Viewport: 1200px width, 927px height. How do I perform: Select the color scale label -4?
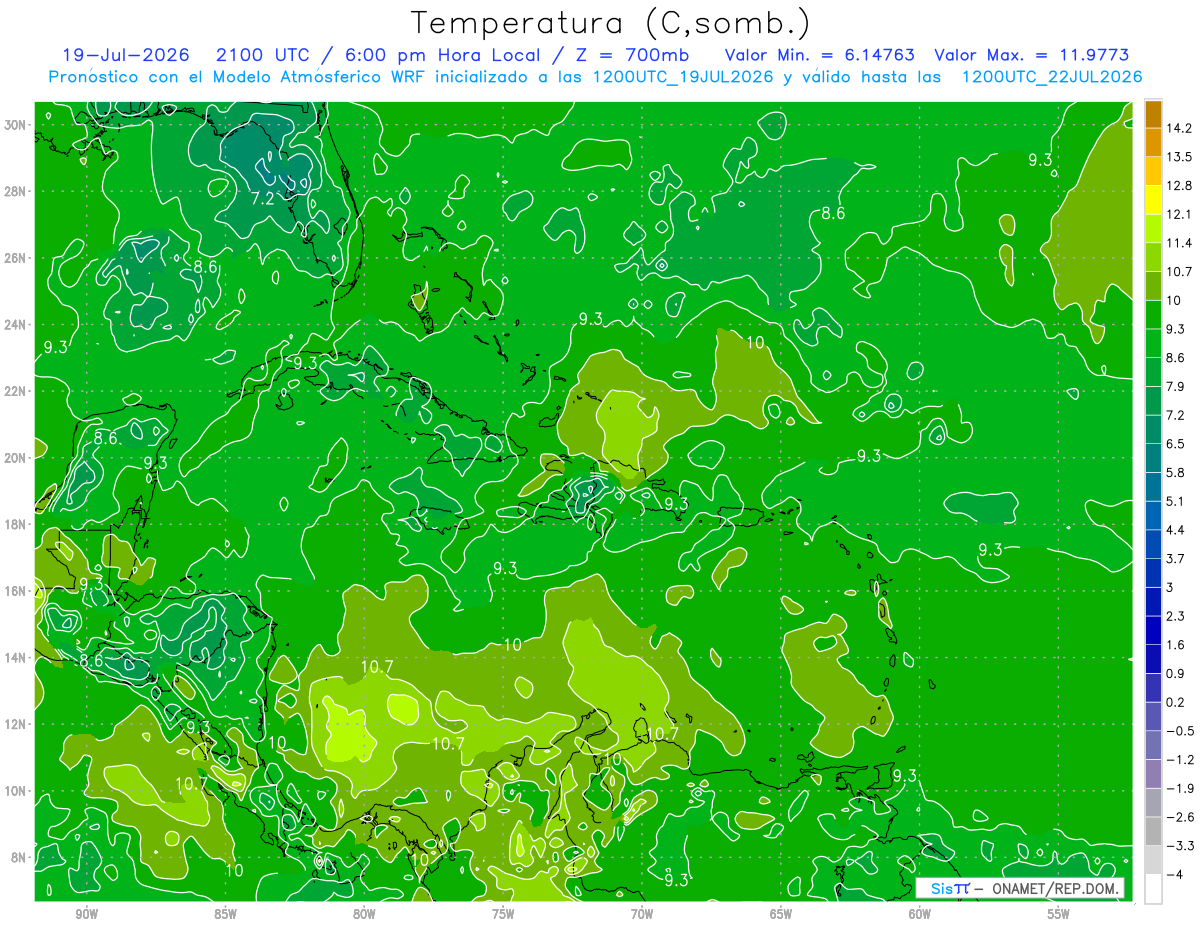tap(1174, 875)
